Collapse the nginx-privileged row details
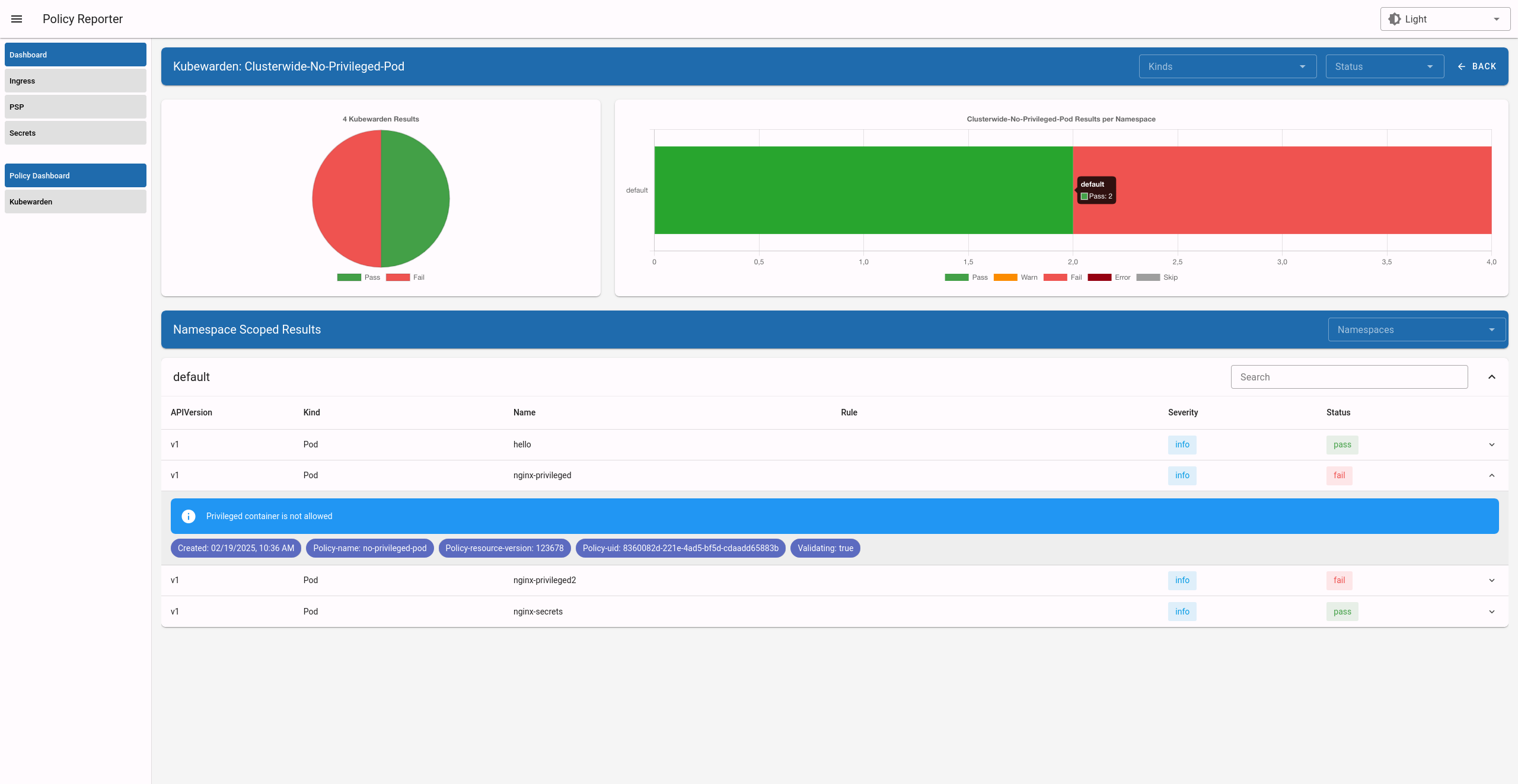Screen dimensions: 1518x784 1492,476
